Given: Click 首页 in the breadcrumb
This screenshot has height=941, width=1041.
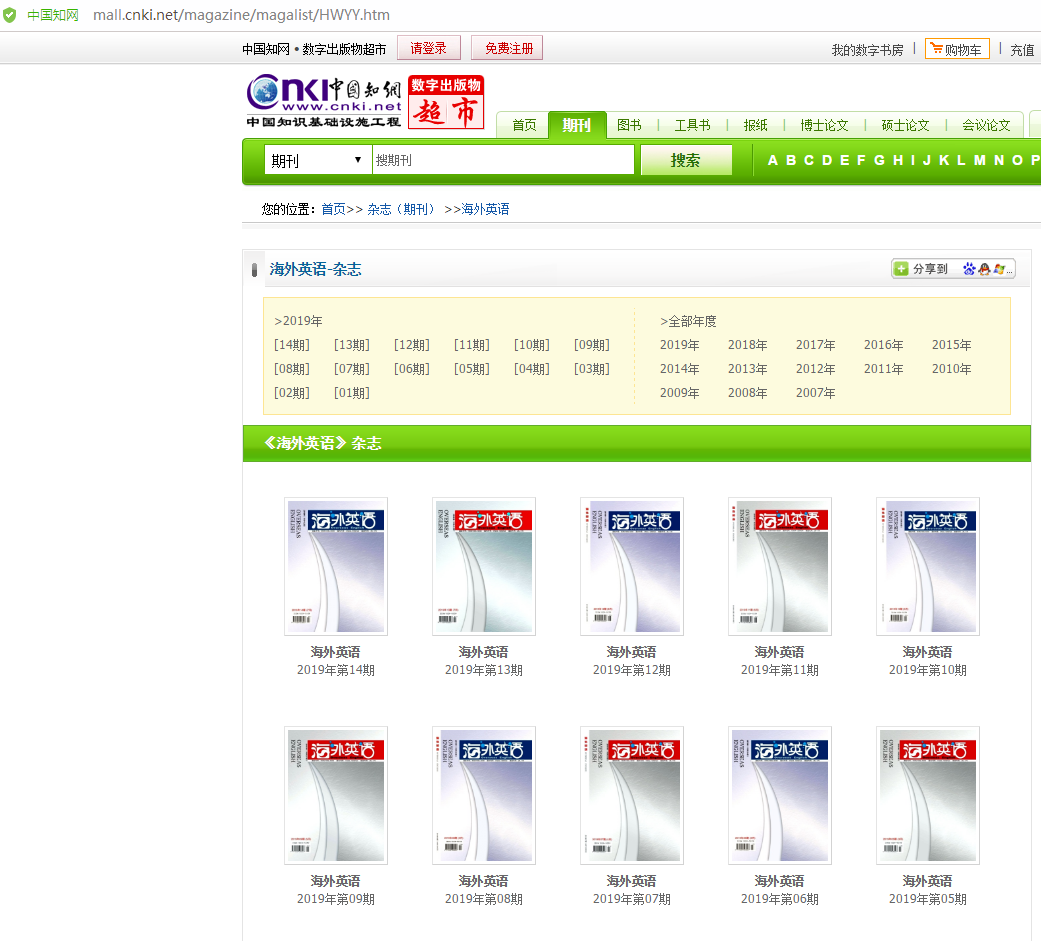Looking at the screenshot, I should click(333, 209).
